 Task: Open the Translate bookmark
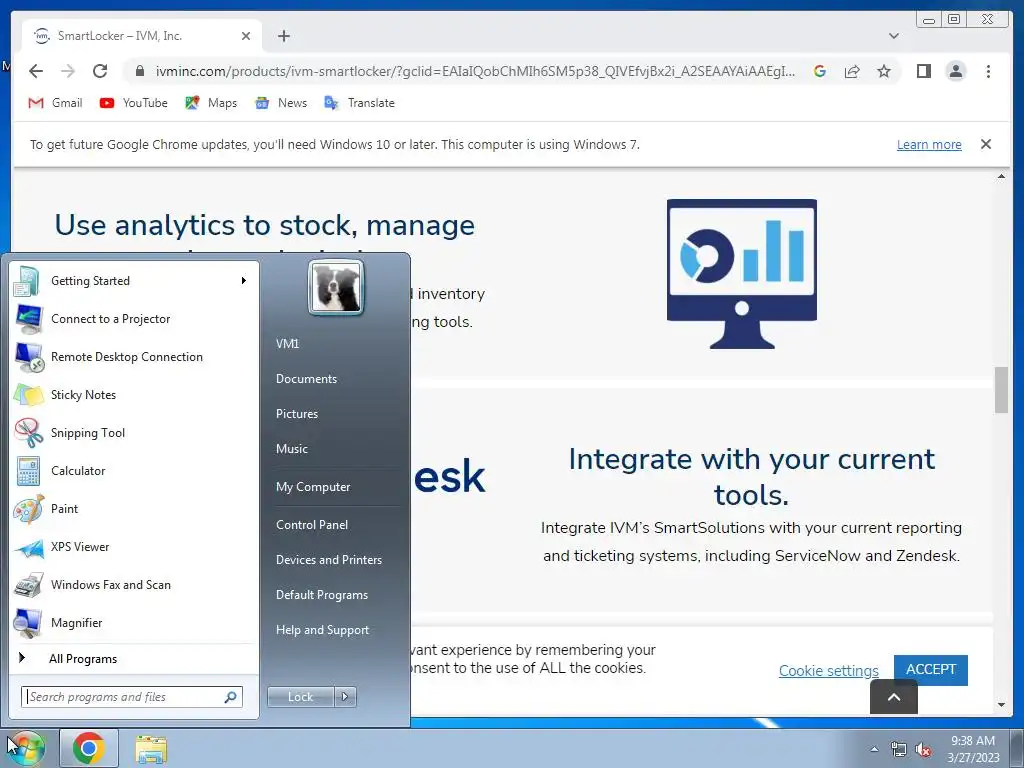click(360, 103)
